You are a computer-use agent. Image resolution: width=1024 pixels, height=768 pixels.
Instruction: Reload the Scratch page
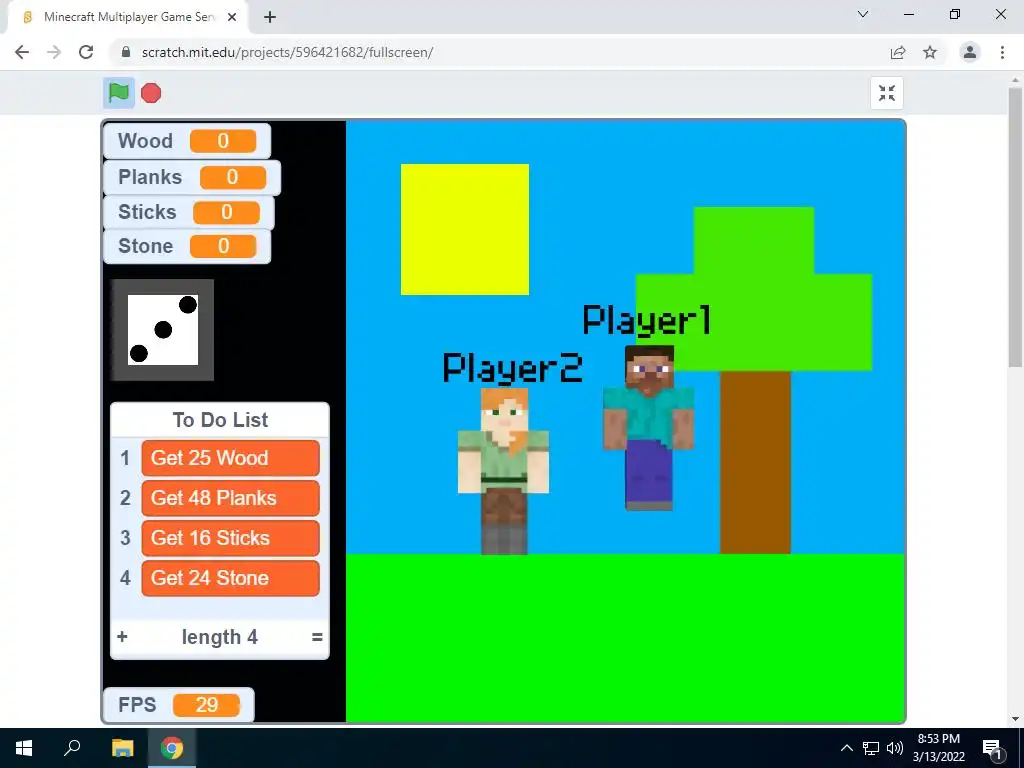(x=86, y=52)
